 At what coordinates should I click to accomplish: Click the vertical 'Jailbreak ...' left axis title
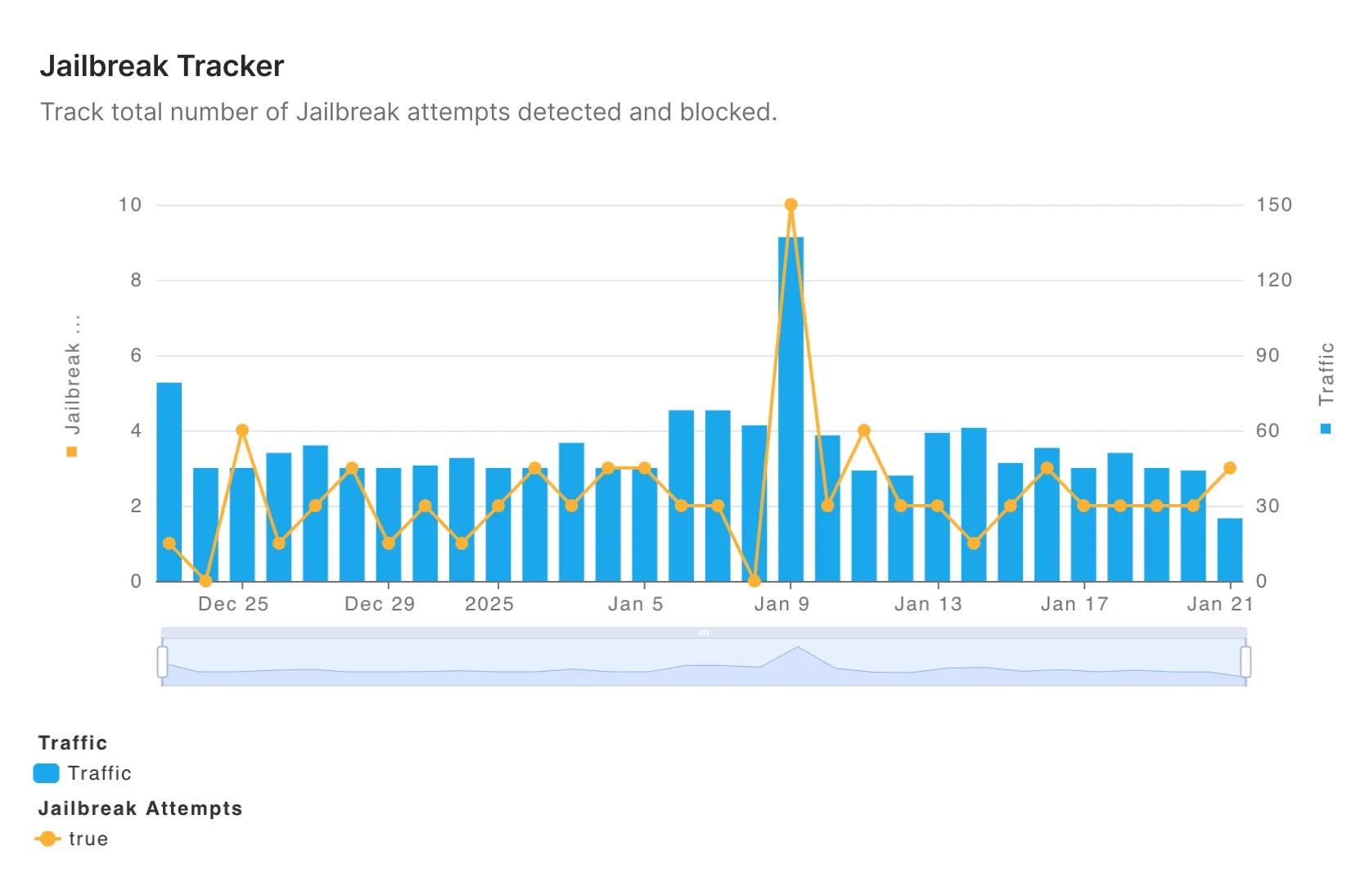coord(72,375)
